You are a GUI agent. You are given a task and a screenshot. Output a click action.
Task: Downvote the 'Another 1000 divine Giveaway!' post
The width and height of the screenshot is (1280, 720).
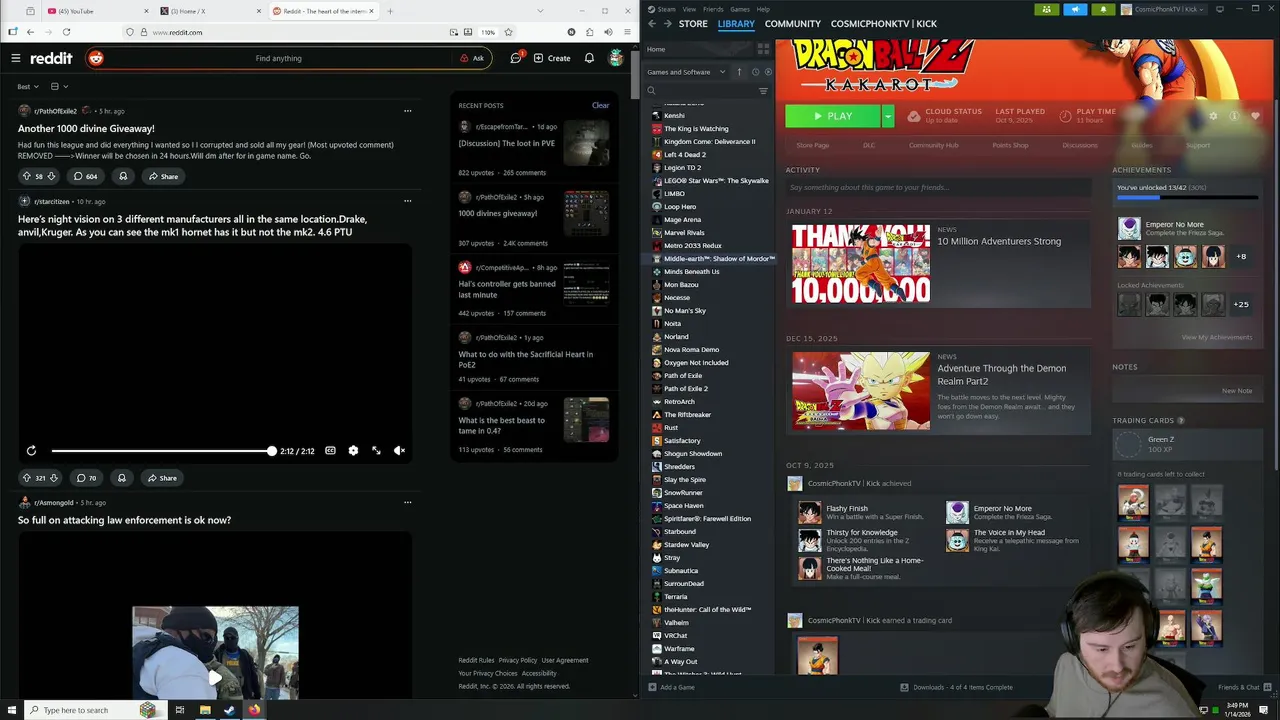pos(51,176)
